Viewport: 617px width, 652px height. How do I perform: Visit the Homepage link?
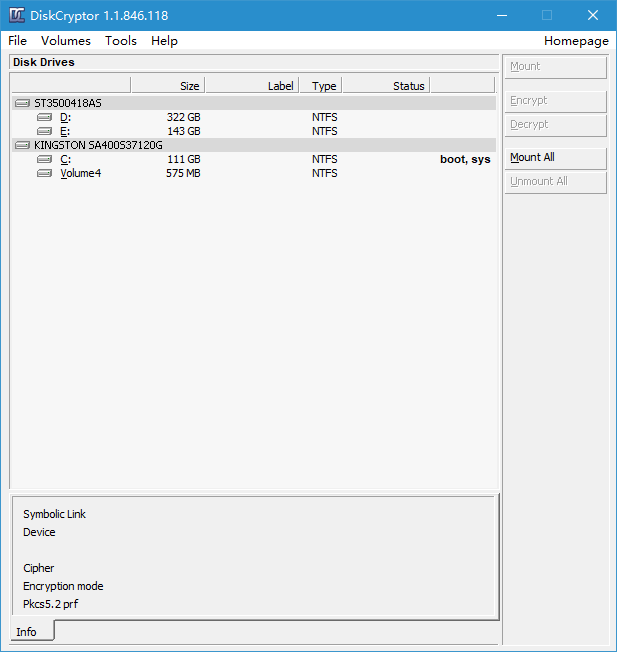tap(576, 41)
